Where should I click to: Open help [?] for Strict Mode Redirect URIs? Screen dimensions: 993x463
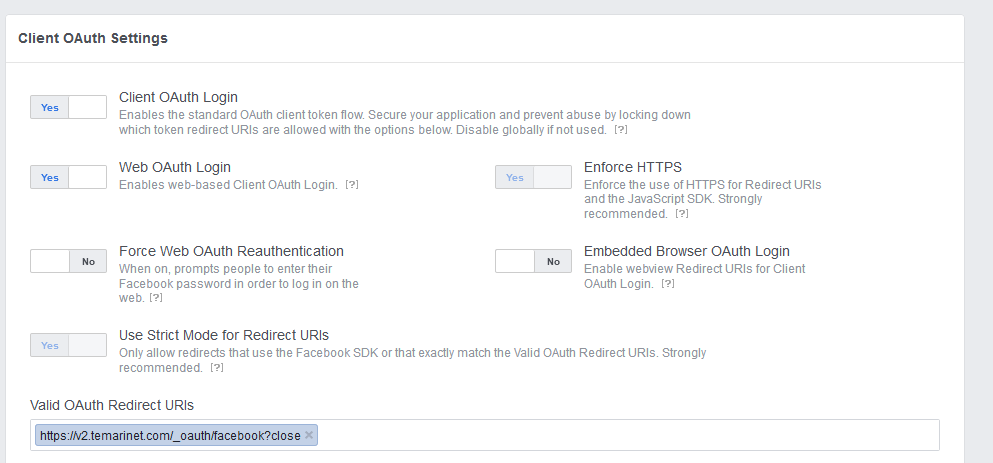click(x=216, y=368)
